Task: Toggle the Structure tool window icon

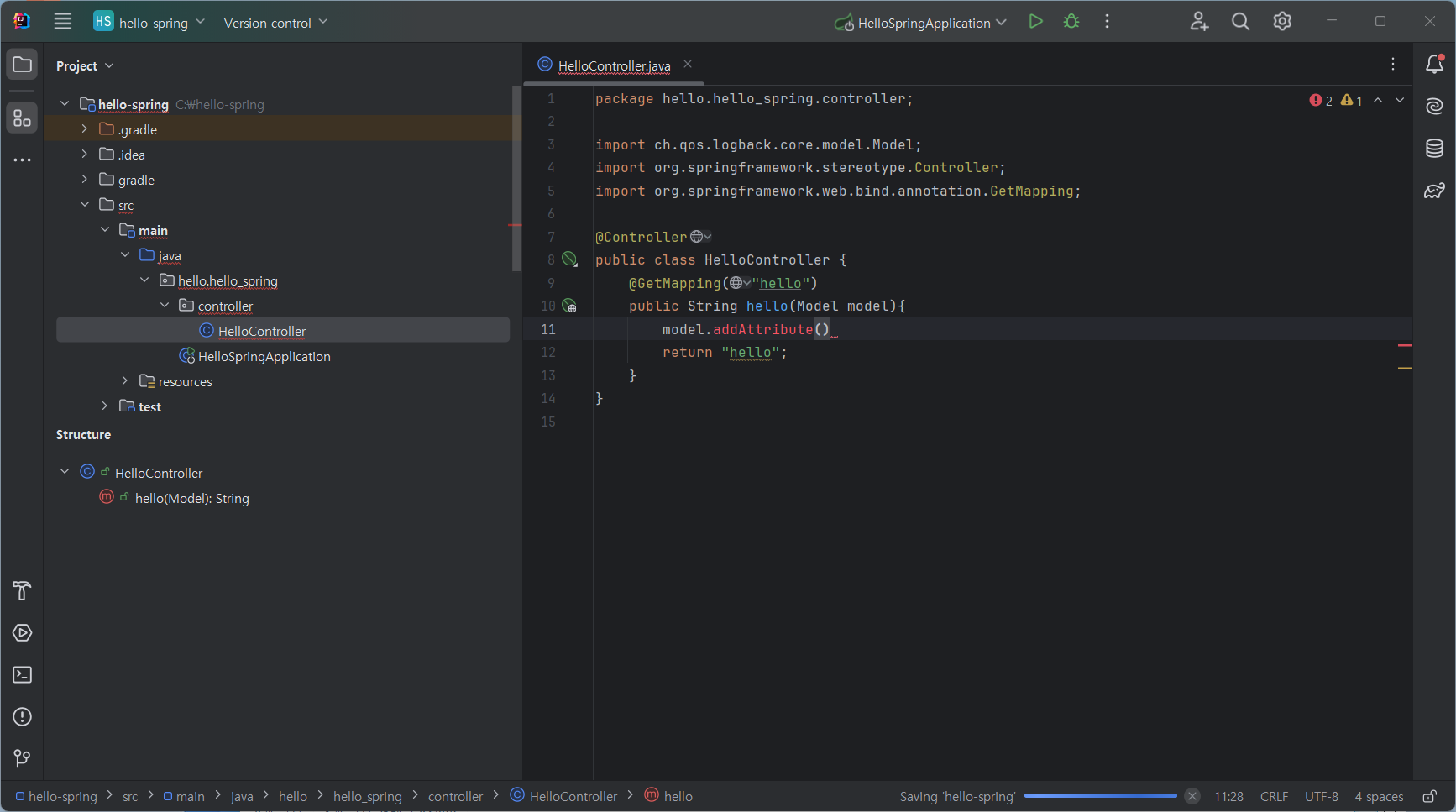Action: tap(23, 118)
